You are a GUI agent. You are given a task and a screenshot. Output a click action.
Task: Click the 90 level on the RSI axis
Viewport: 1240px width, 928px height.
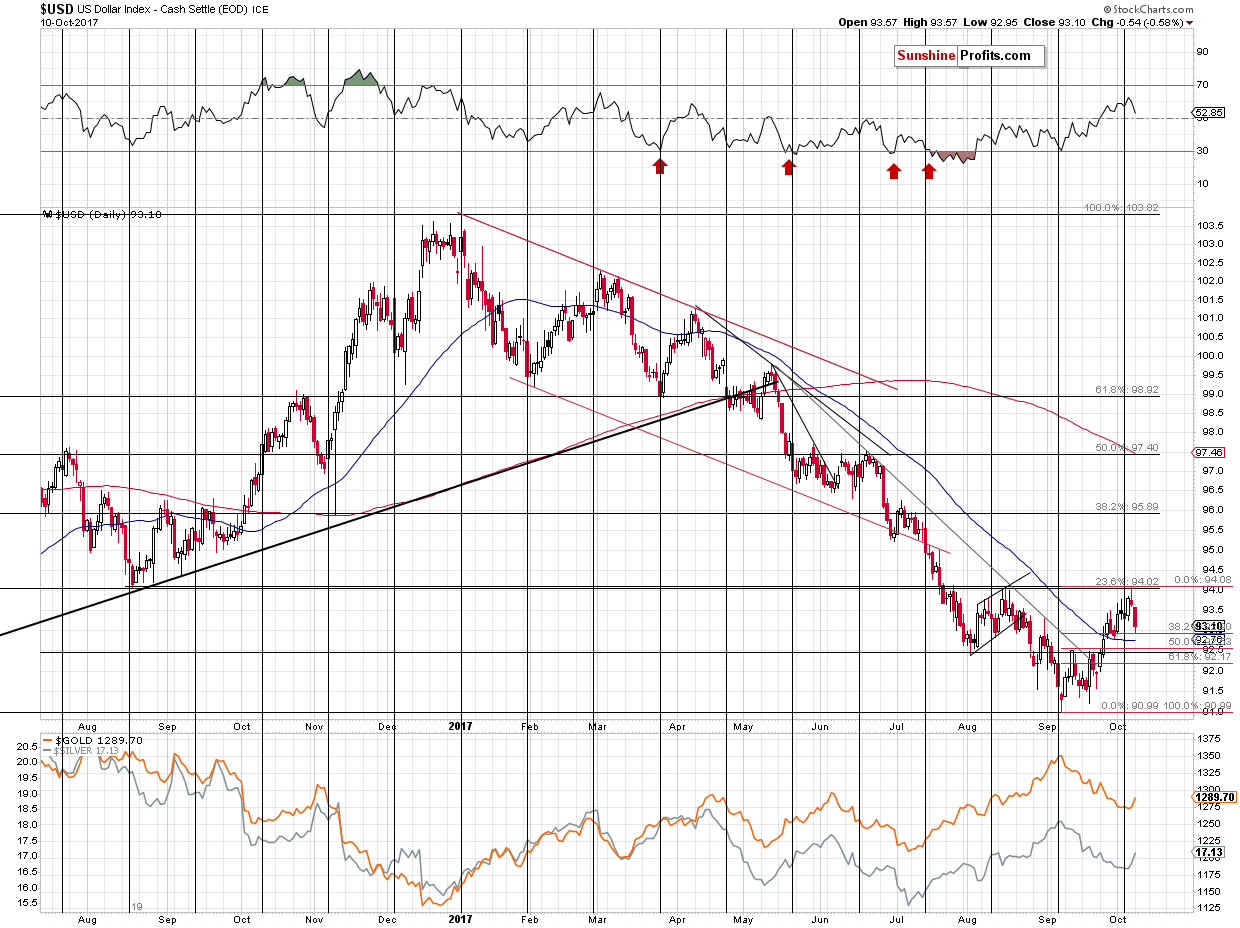1203,52
